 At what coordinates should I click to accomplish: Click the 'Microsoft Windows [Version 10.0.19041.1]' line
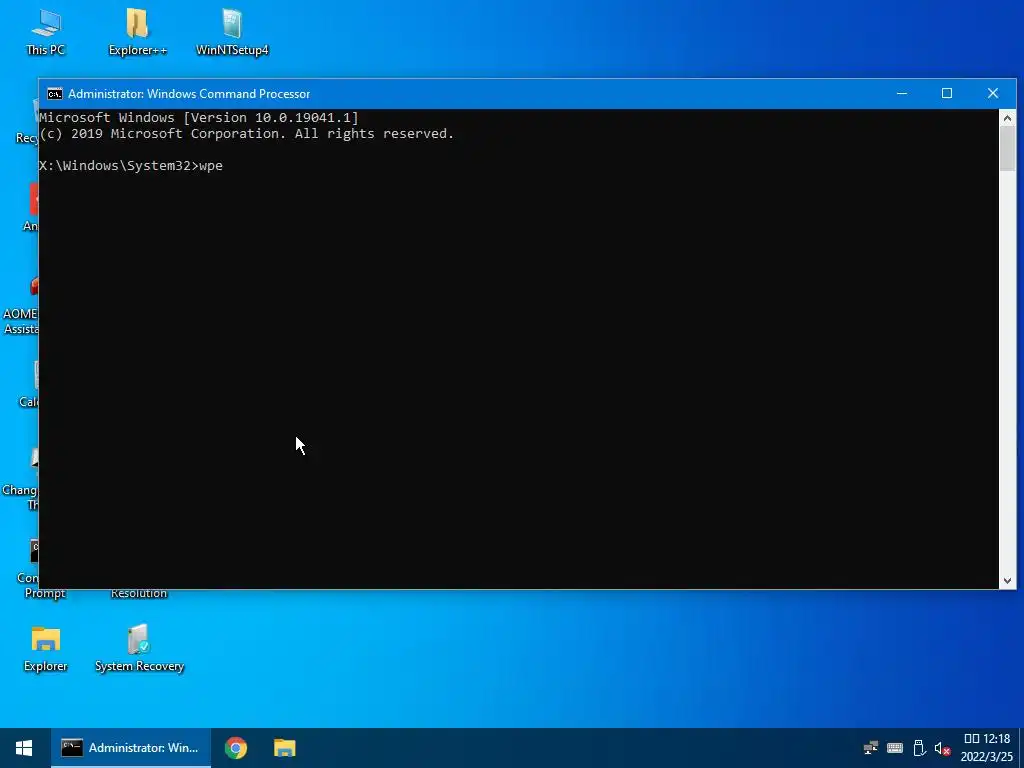point(199,118)
